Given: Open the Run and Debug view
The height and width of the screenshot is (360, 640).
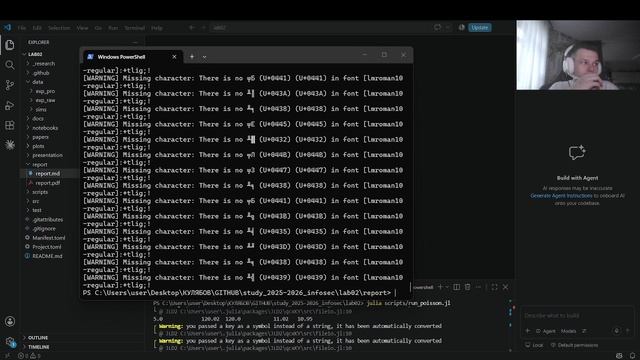Looking at the screenshot, I should pyautogui.click(x=10, y=105).
